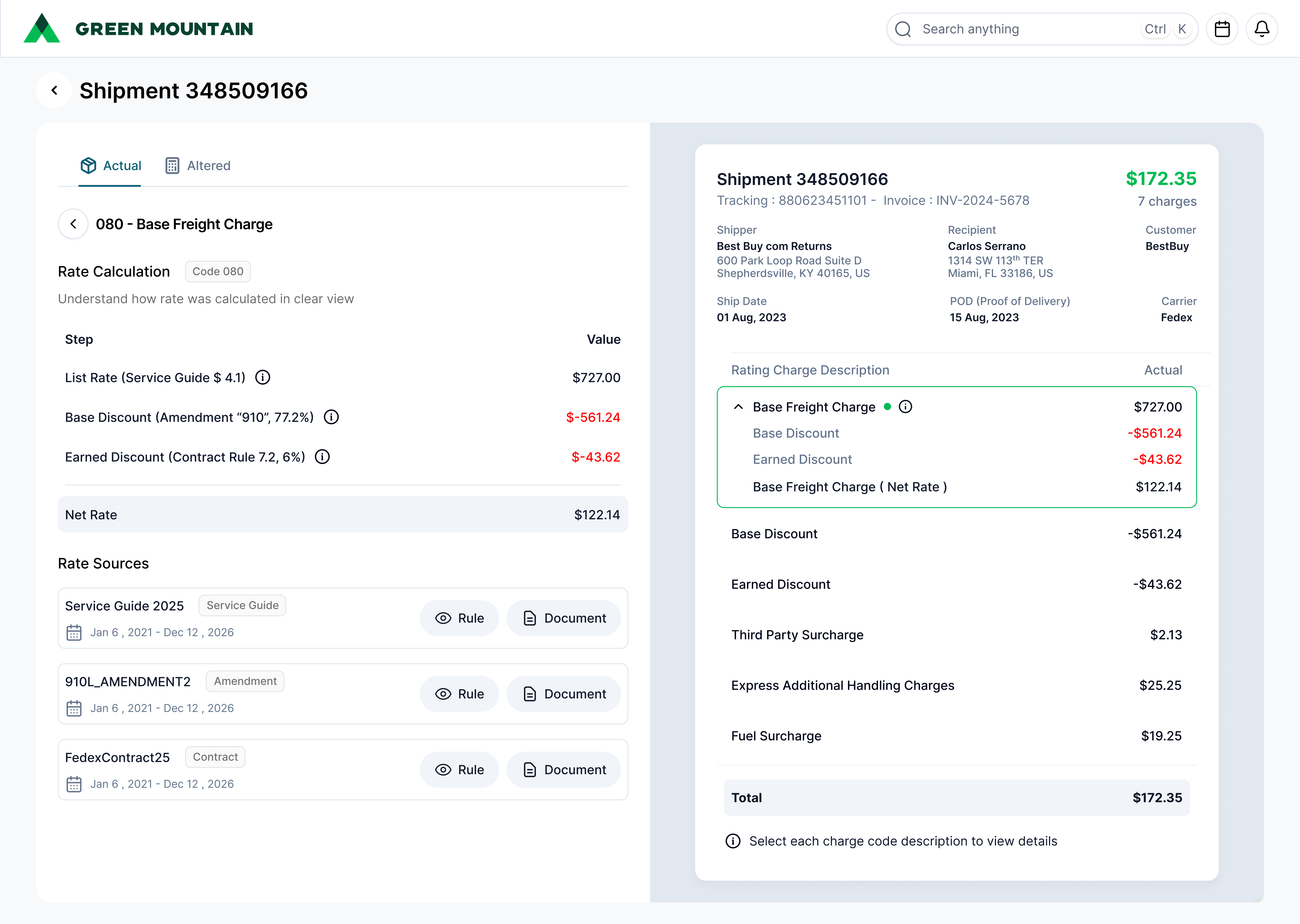Select Express Additional Handling Charges row
The height and width of the screenshot is (924, 1300).
click(956, 686)
